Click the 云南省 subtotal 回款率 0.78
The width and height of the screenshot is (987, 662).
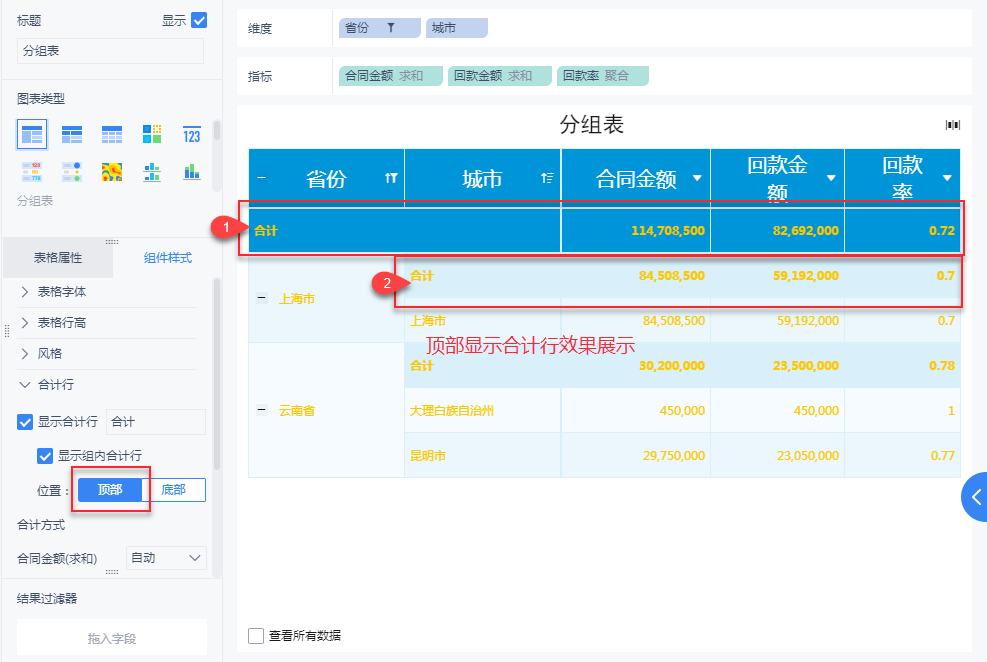point(942,366)
